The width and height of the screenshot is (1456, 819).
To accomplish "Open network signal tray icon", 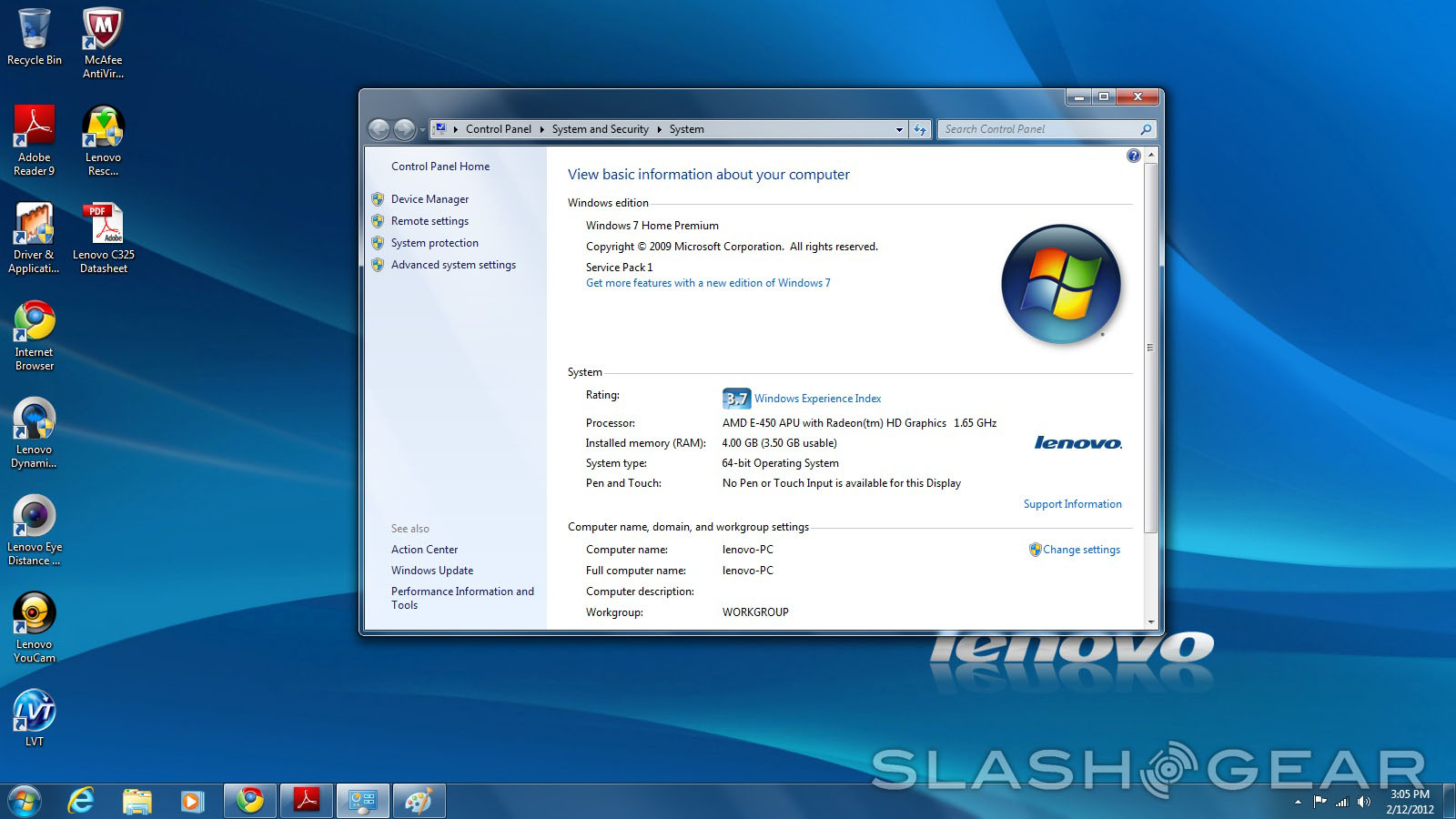I will [x=1341, y=802].
